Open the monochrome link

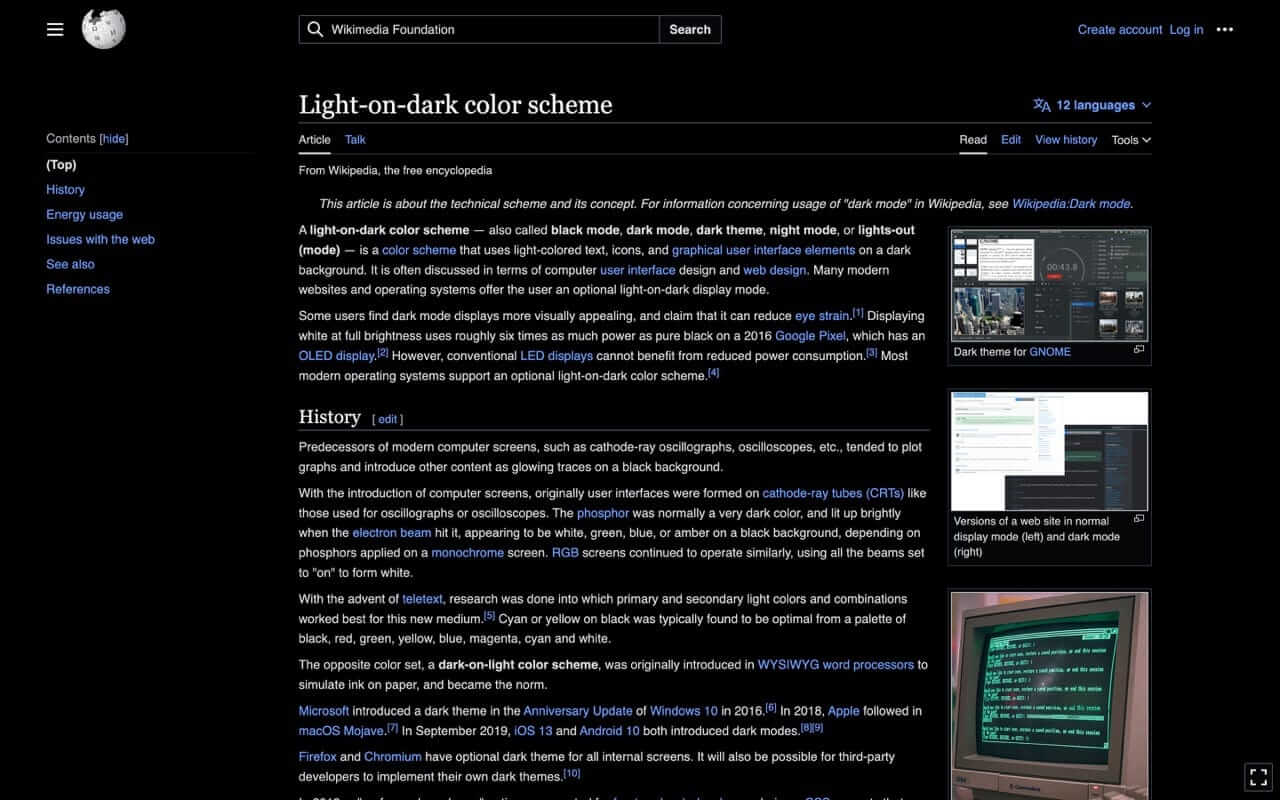pos(467,553)
